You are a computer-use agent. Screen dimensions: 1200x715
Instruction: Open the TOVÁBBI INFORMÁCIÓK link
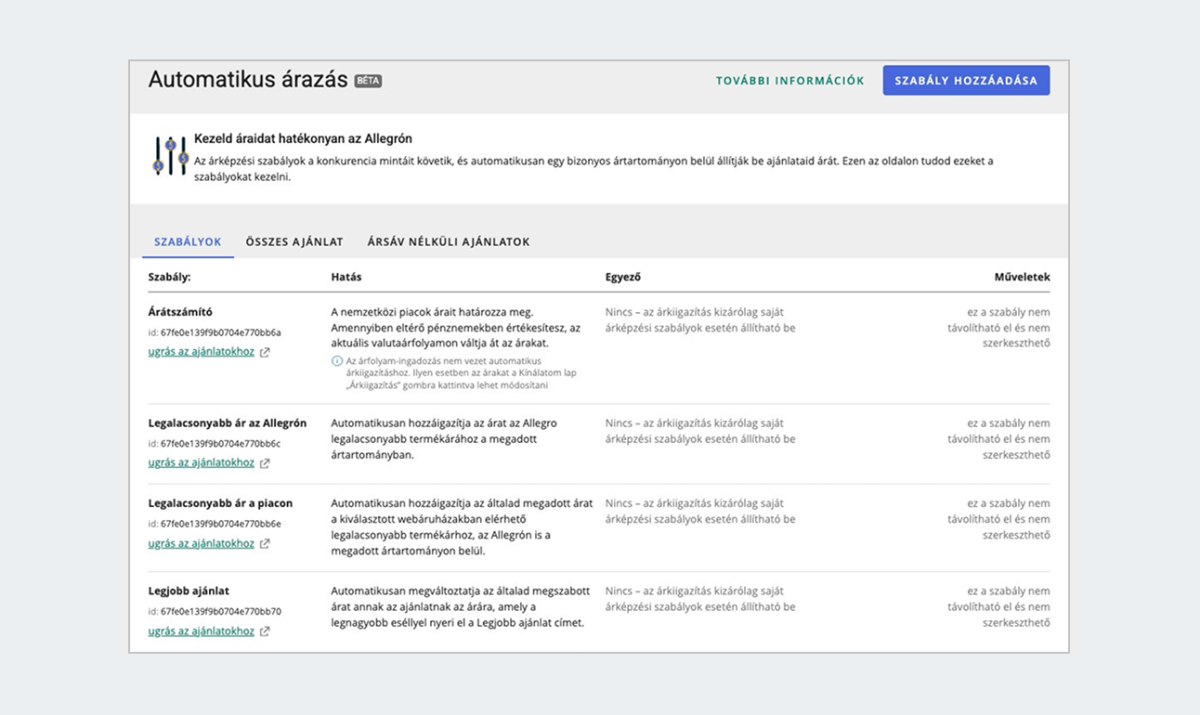click(x=790, y=81)
